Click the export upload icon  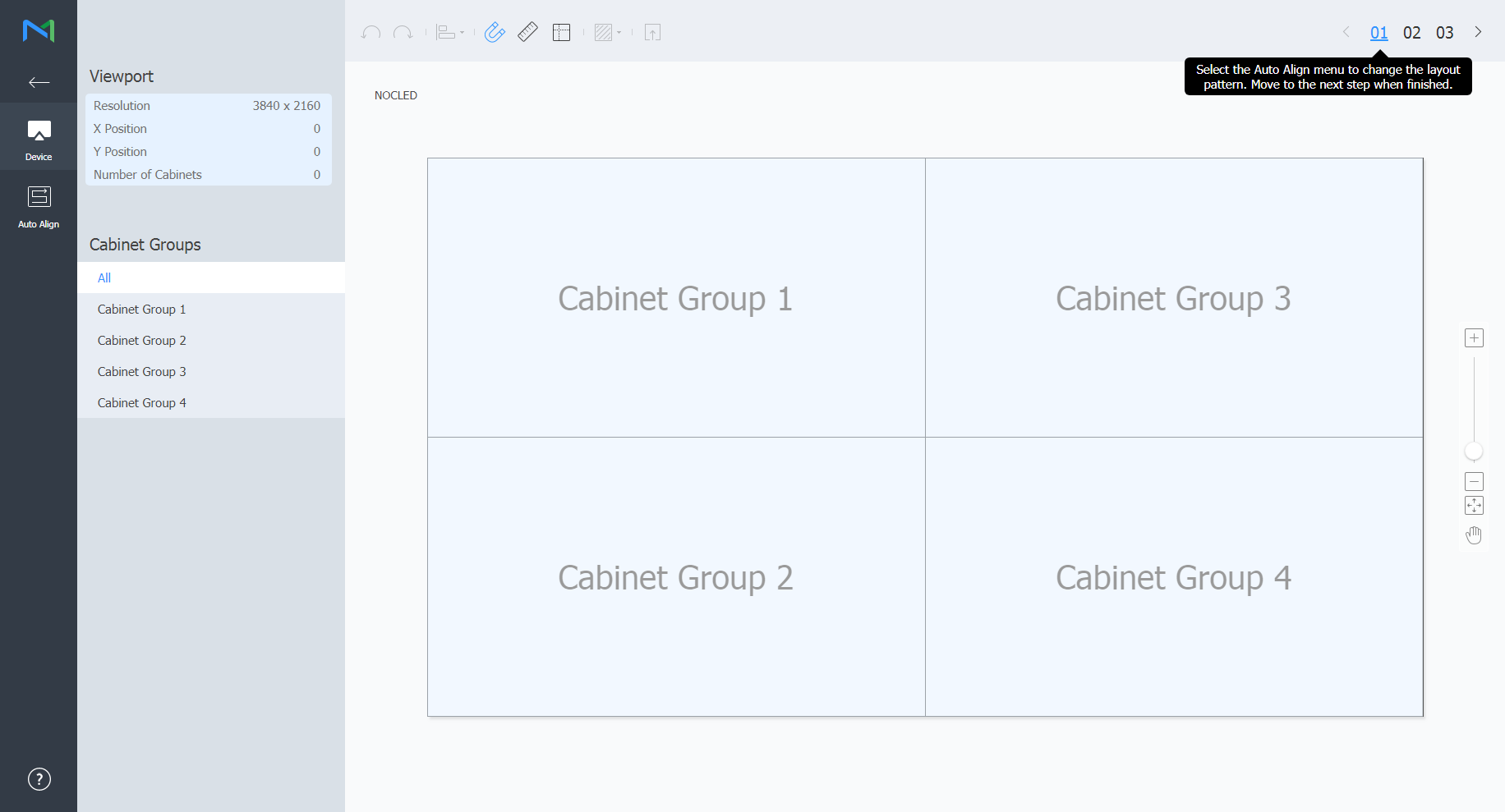(652, 33)
